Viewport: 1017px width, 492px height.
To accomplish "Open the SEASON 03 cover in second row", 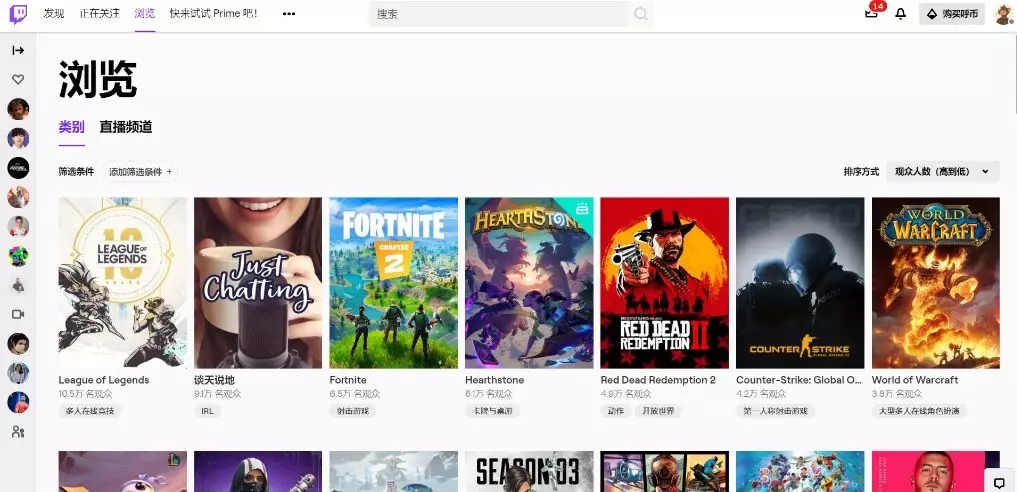I will coord(529,471).
